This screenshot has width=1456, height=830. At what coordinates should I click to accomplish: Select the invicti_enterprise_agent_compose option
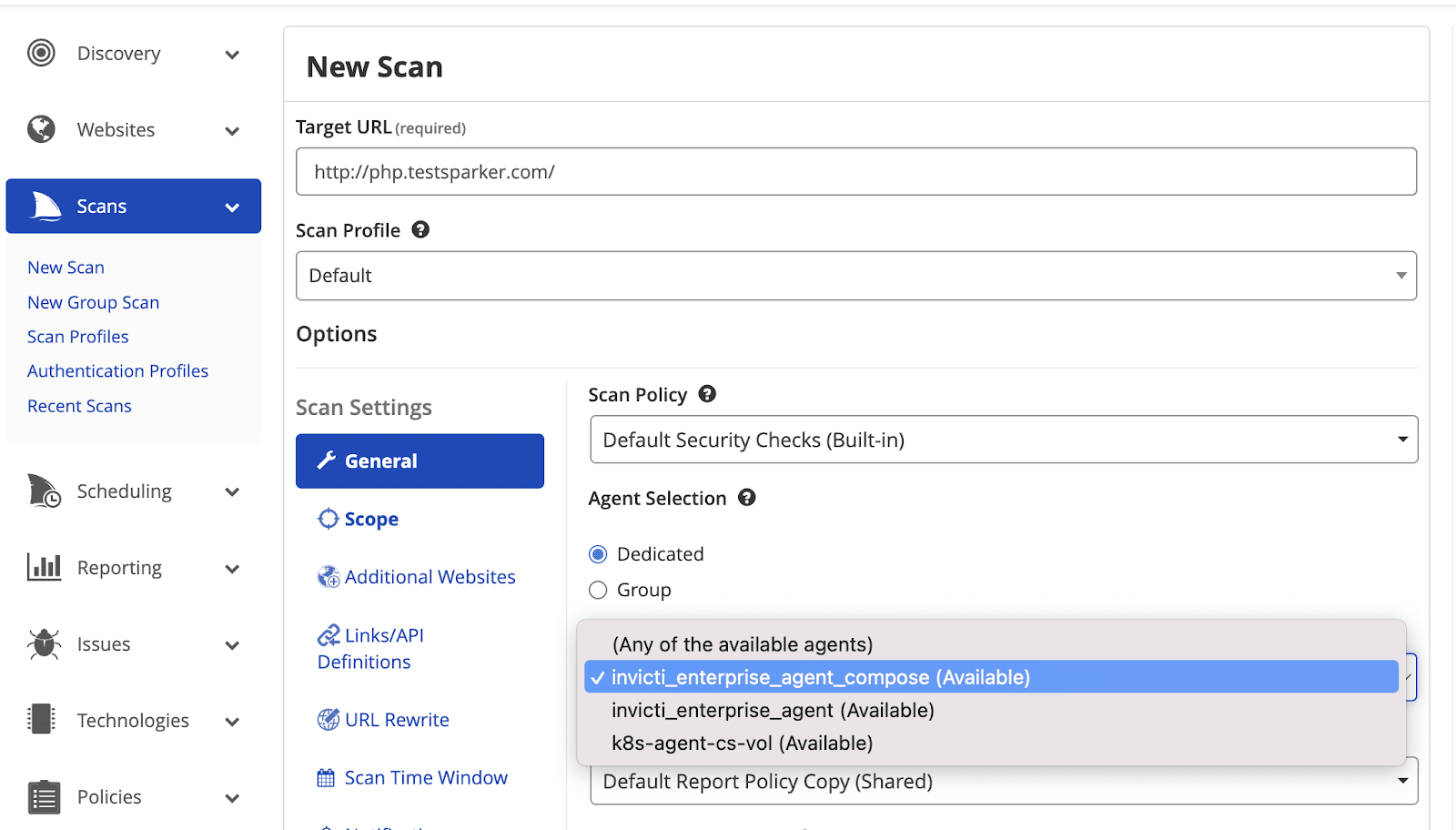(x=819, y=676)
